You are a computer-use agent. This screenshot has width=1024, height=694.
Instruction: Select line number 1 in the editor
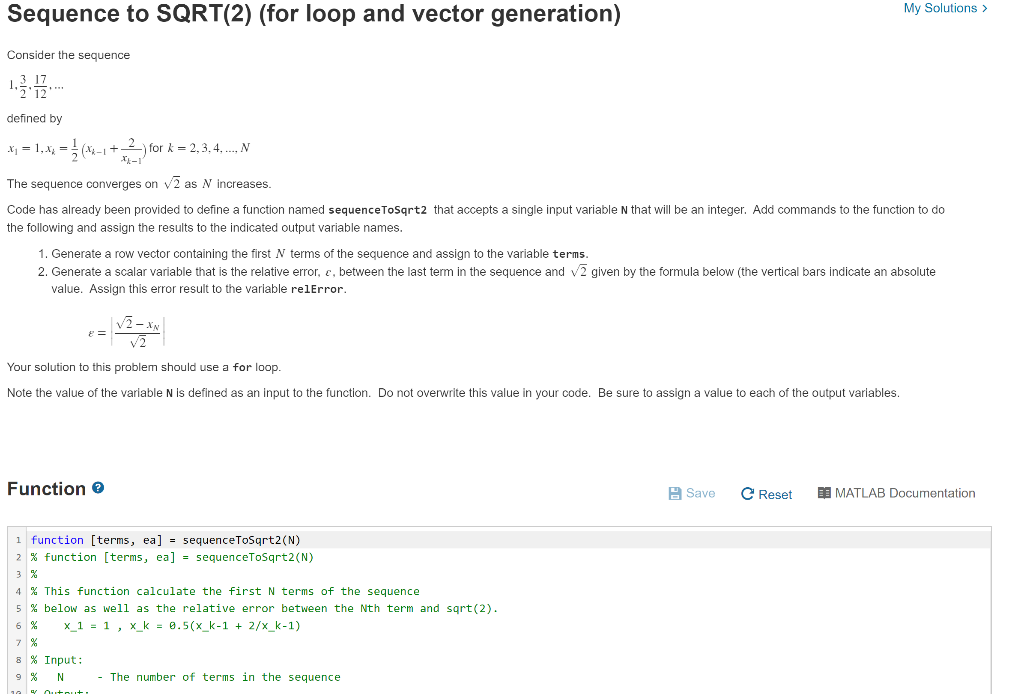pyautogui.click(x=17, y=540)
